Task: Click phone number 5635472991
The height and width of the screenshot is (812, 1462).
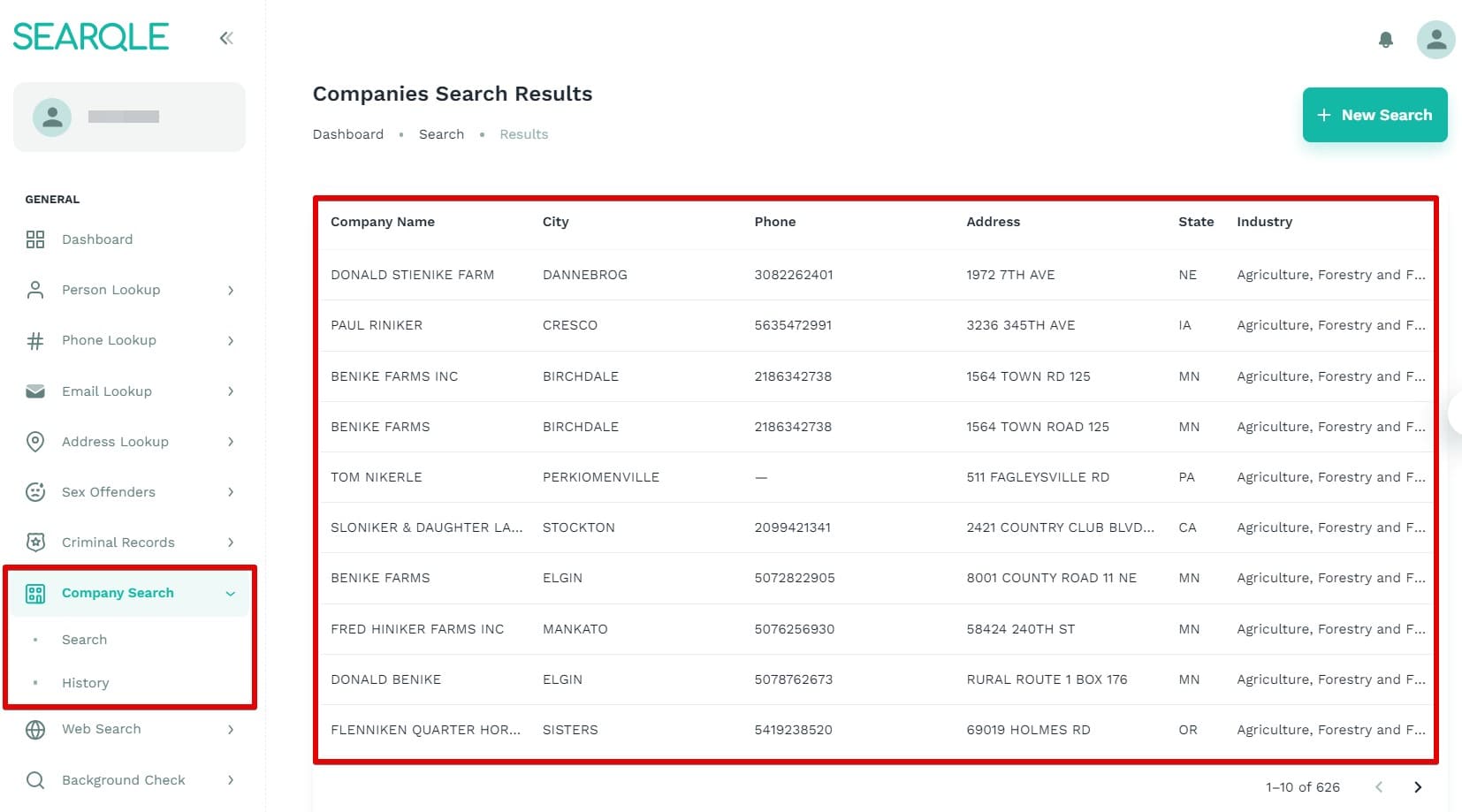Action: (793, 325)
